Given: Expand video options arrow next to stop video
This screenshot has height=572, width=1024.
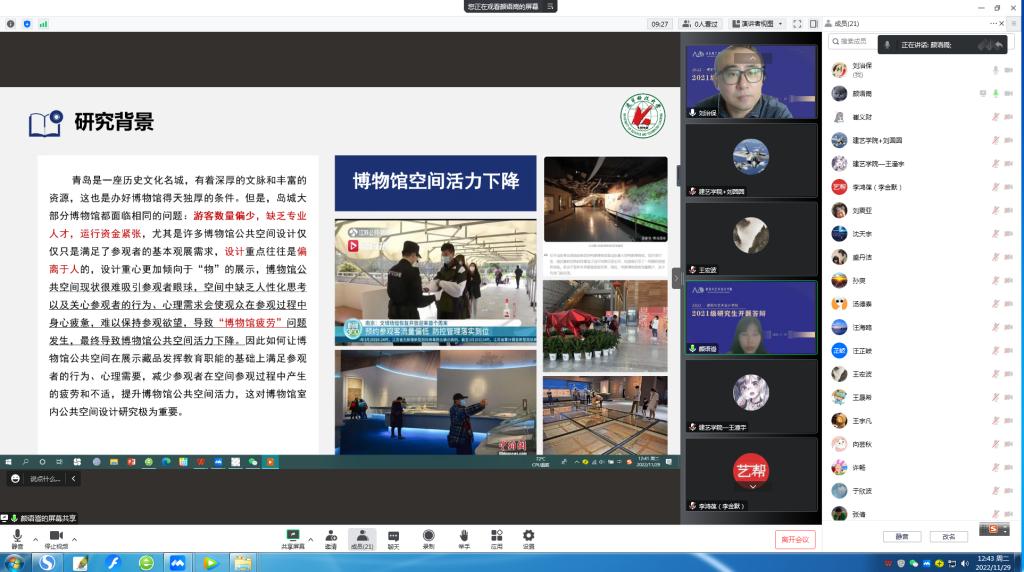Looking at the screenshot, I should [74, 539].
